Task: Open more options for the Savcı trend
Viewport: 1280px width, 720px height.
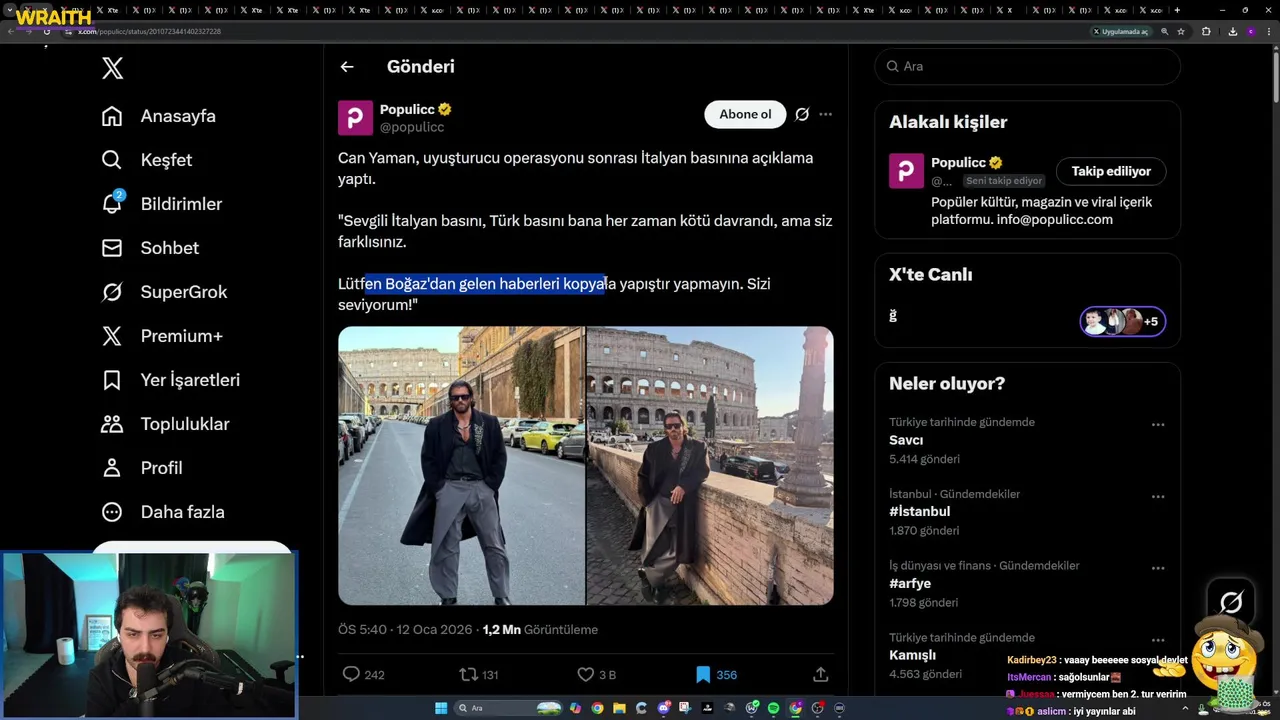Action: click(1158, 425)
